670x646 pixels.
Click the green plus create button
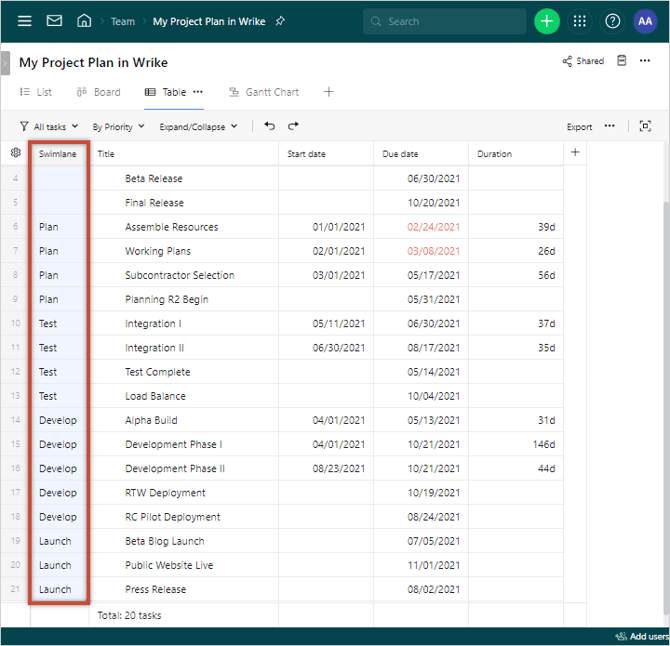click(x=546, y=21)
